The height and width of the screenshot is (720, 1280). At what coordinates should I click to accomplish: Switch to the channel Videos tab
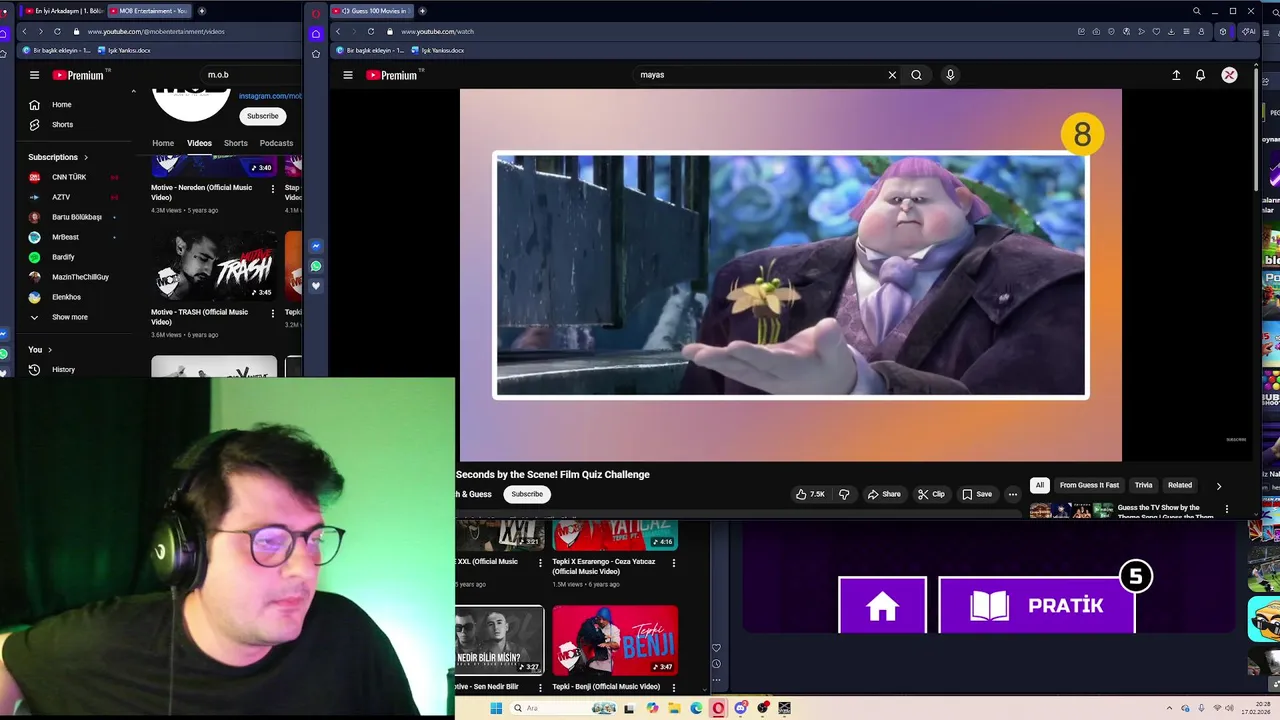coord(199,143)
